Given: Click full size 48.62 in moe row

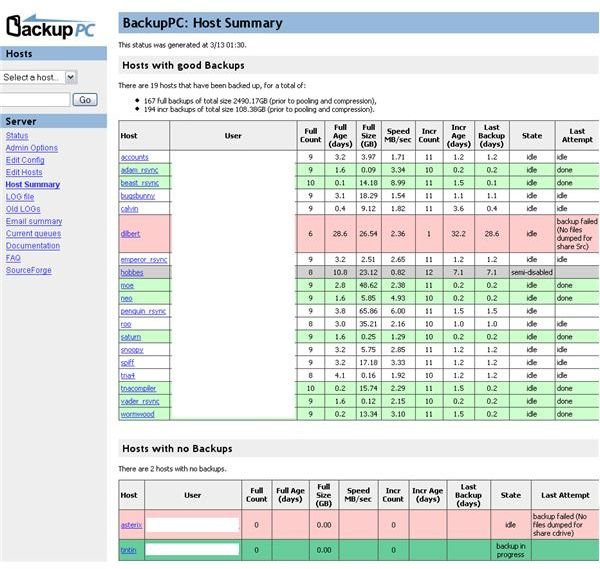Looking at the screenshot, I should tap(368, 285).
